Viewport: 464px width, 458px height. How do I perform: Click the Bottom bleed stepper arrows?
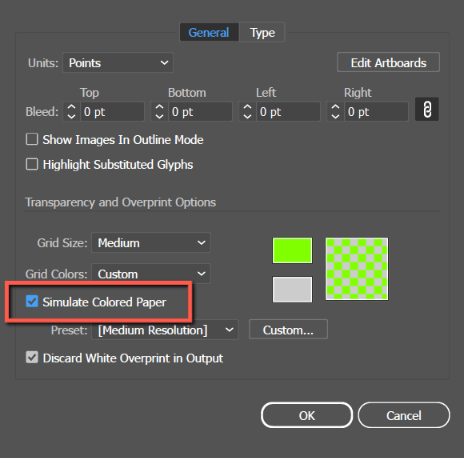tap(159, 112)
